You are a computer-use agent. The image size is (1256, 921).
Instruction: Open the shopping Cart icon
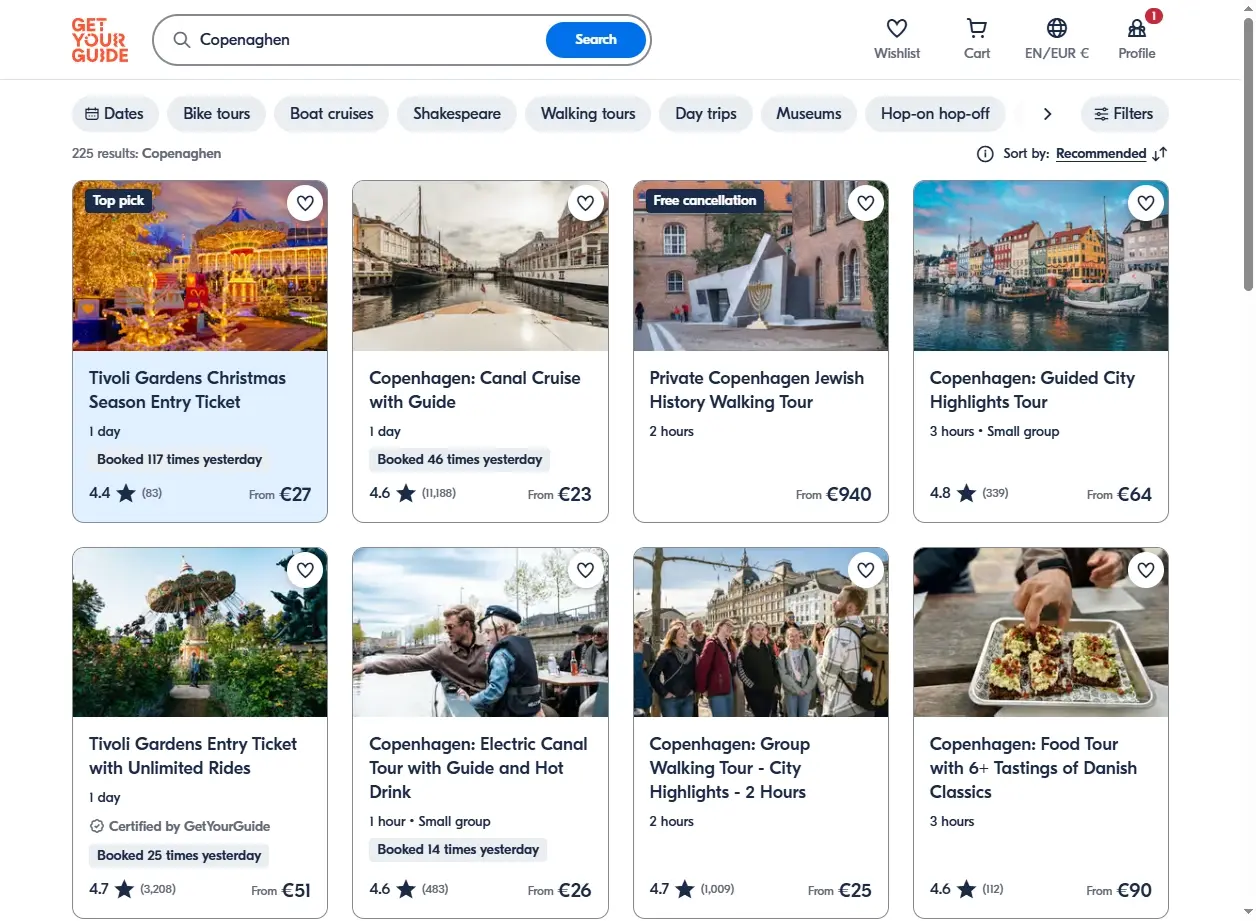point(977,28)
